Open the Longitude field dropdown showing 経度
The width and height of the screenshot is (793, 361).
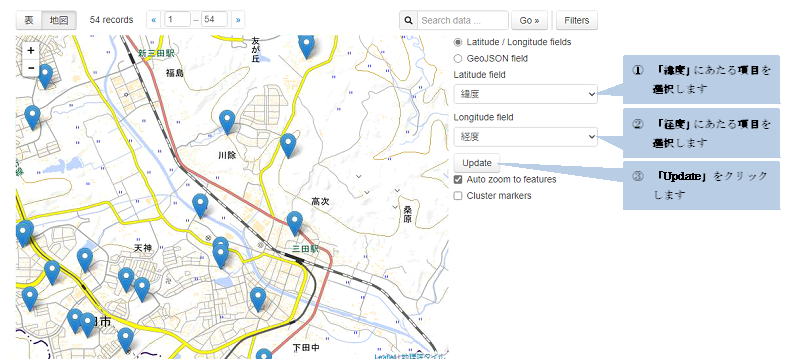point(525,137)
